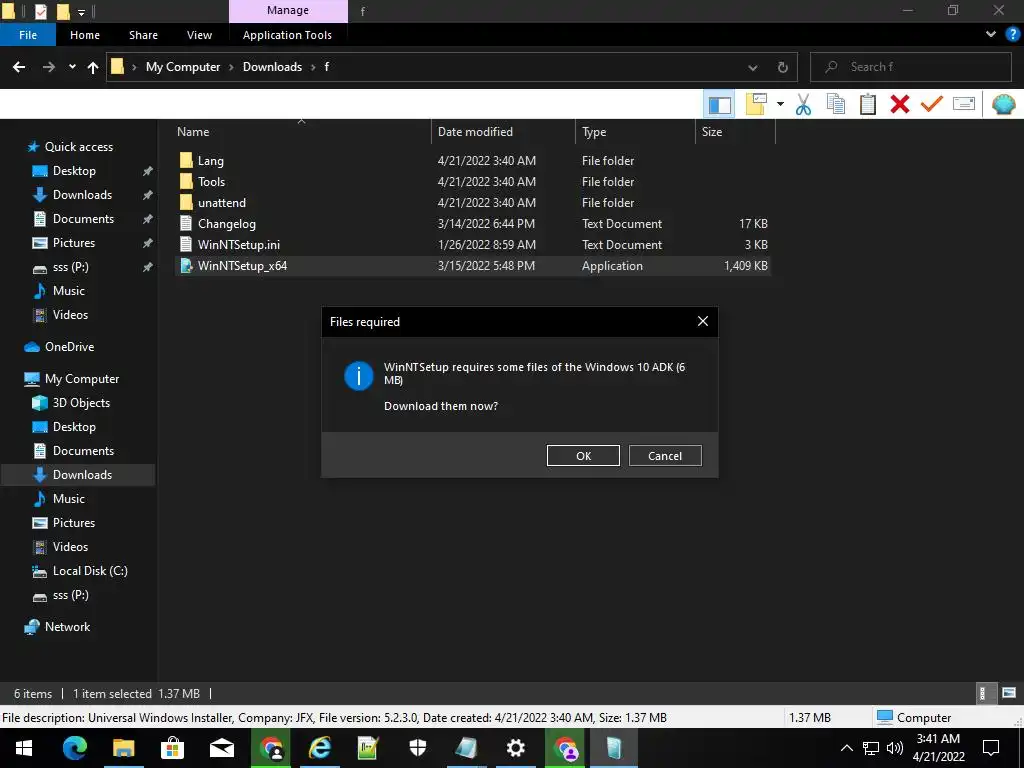The image size is (1024, 768).
Task: Click the Search f input box
Action: point(911,67)
